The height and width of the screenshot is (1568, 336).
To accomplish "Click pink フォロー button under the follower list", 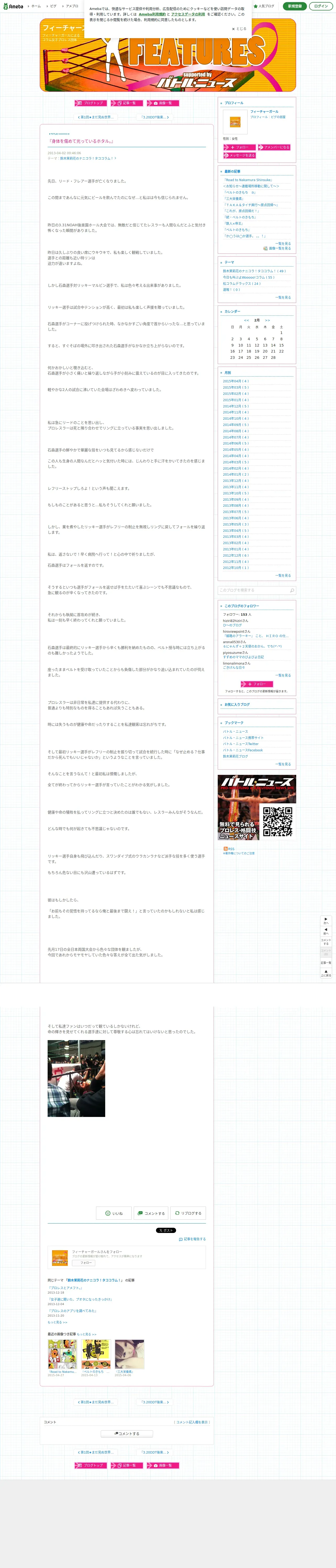I will pyautogui.click(x=257, y=684).
